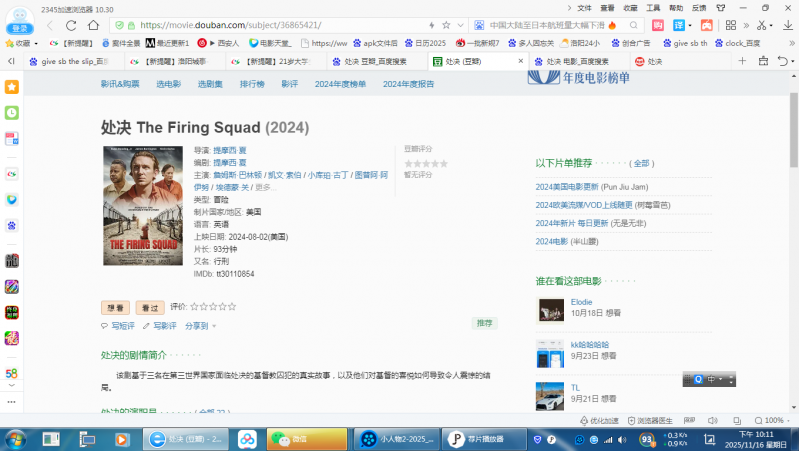Click the 推荐 button
Viewport: 799px width, 451px height.
click(484, 323)
